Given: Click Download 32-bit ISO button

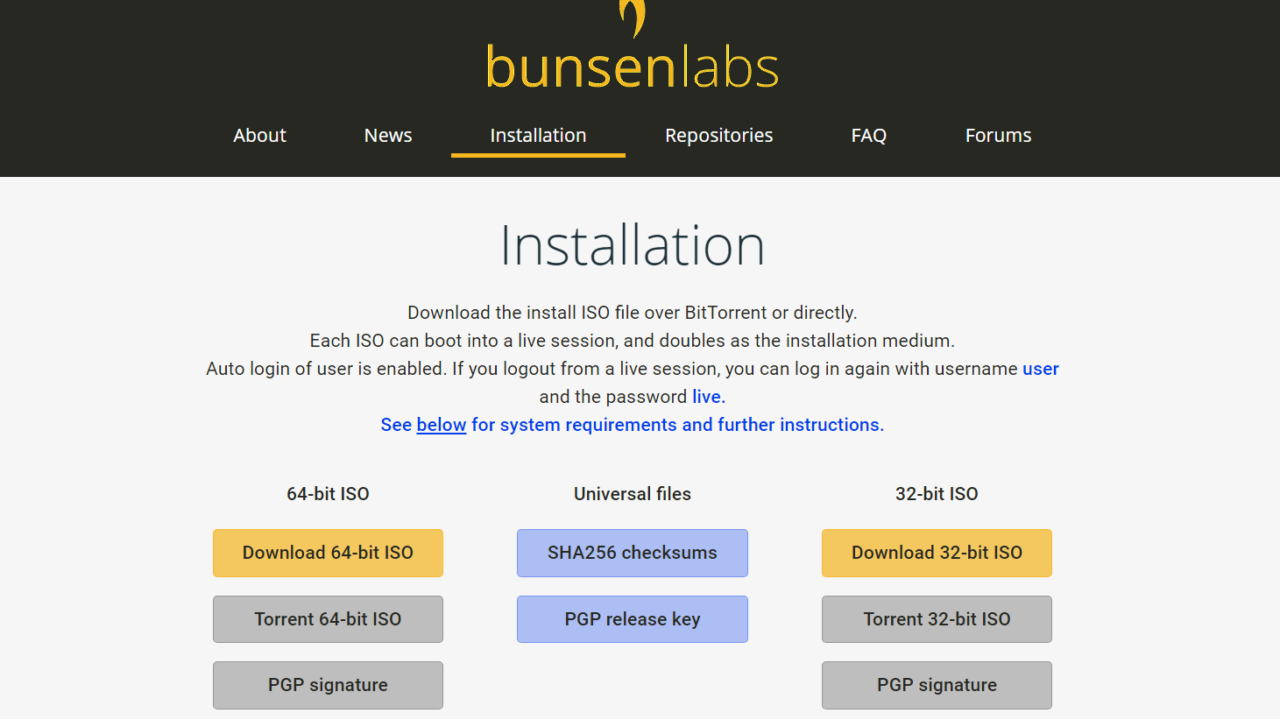Looking at the screenshot, I should [x=937, y=553].
